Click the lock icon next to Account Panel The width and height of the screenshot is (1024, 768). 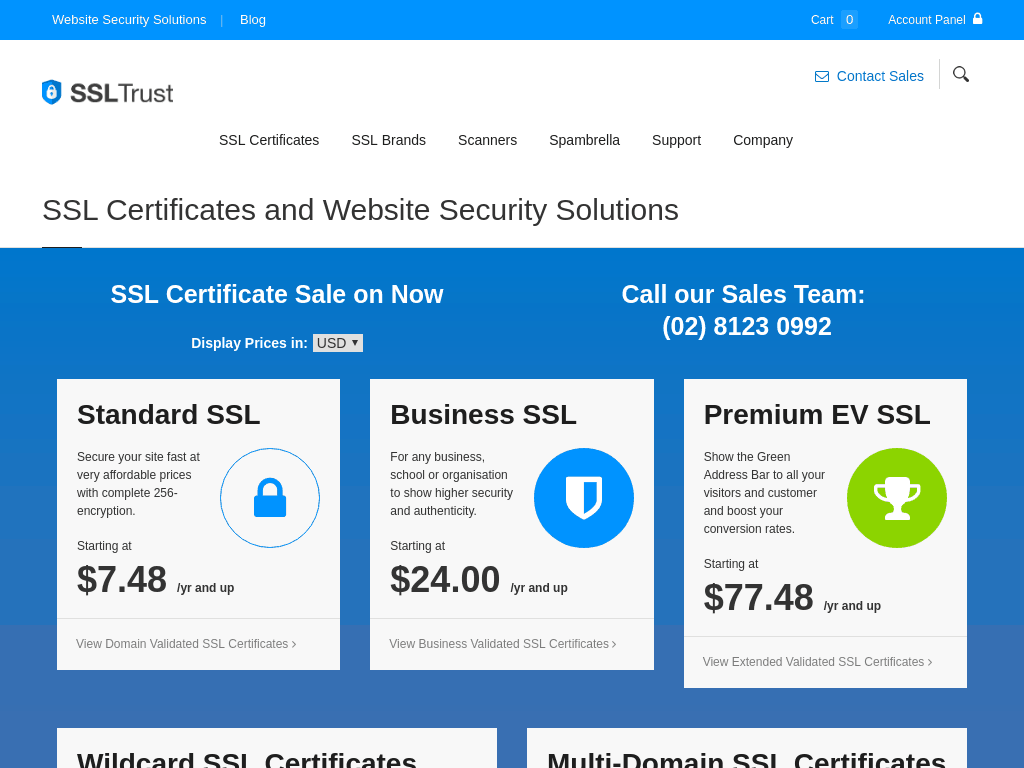(978, 18)
